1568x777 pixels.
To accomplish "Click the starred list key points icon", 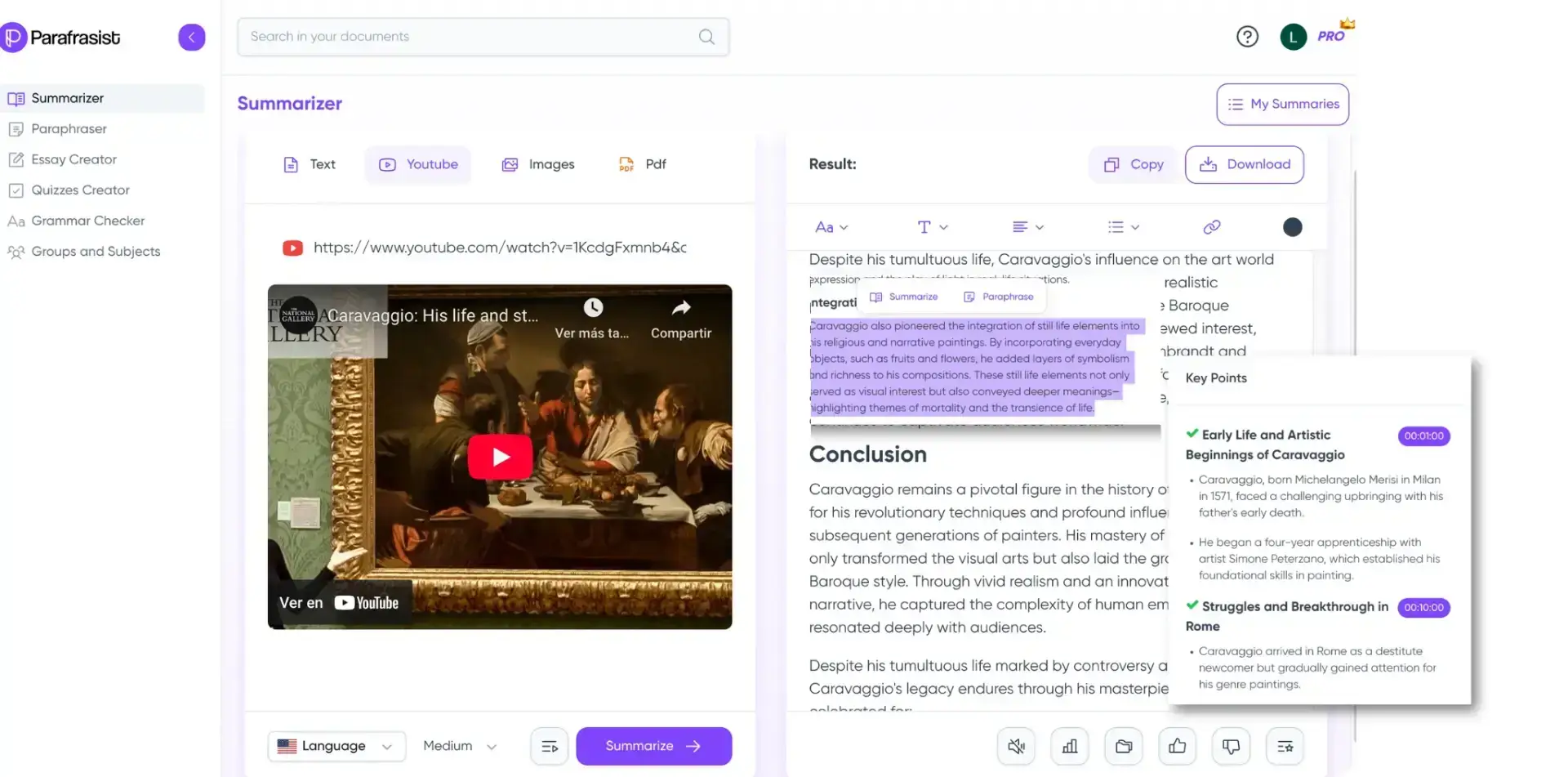I will pos(1285,746).
